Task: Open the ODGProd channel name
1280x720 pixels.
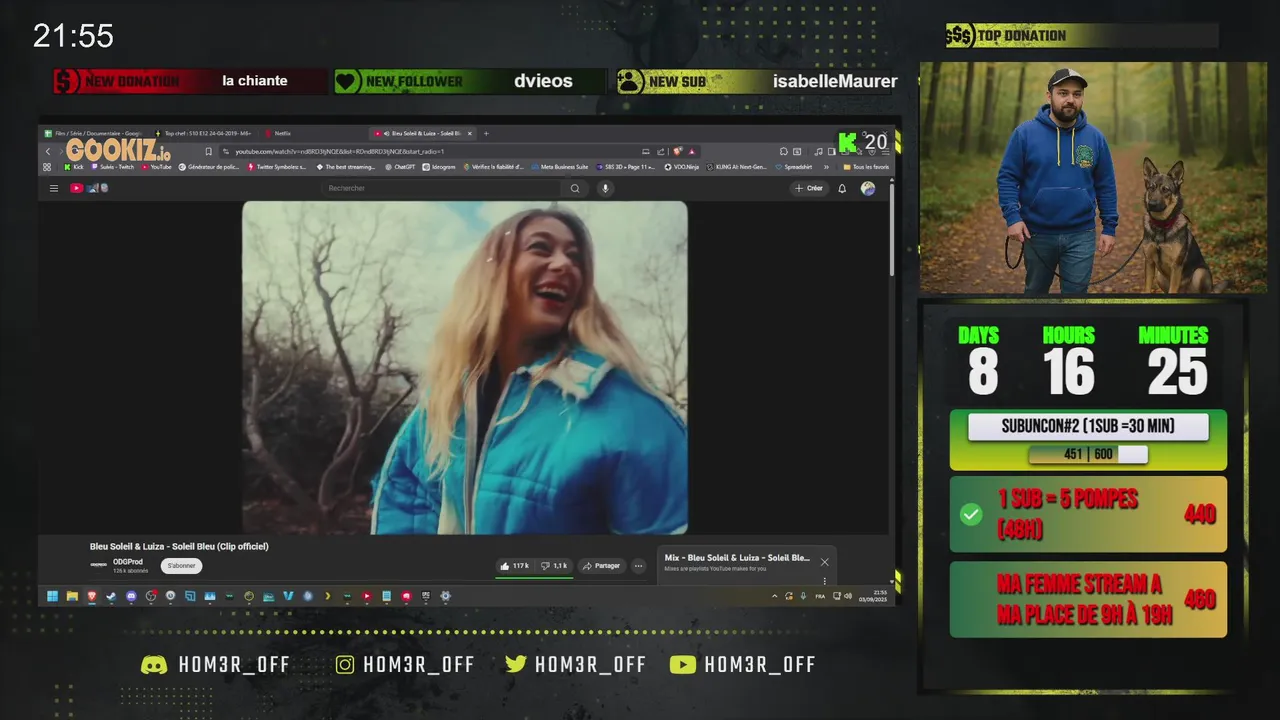Action: pyautogui.click(x=128, y=562)
